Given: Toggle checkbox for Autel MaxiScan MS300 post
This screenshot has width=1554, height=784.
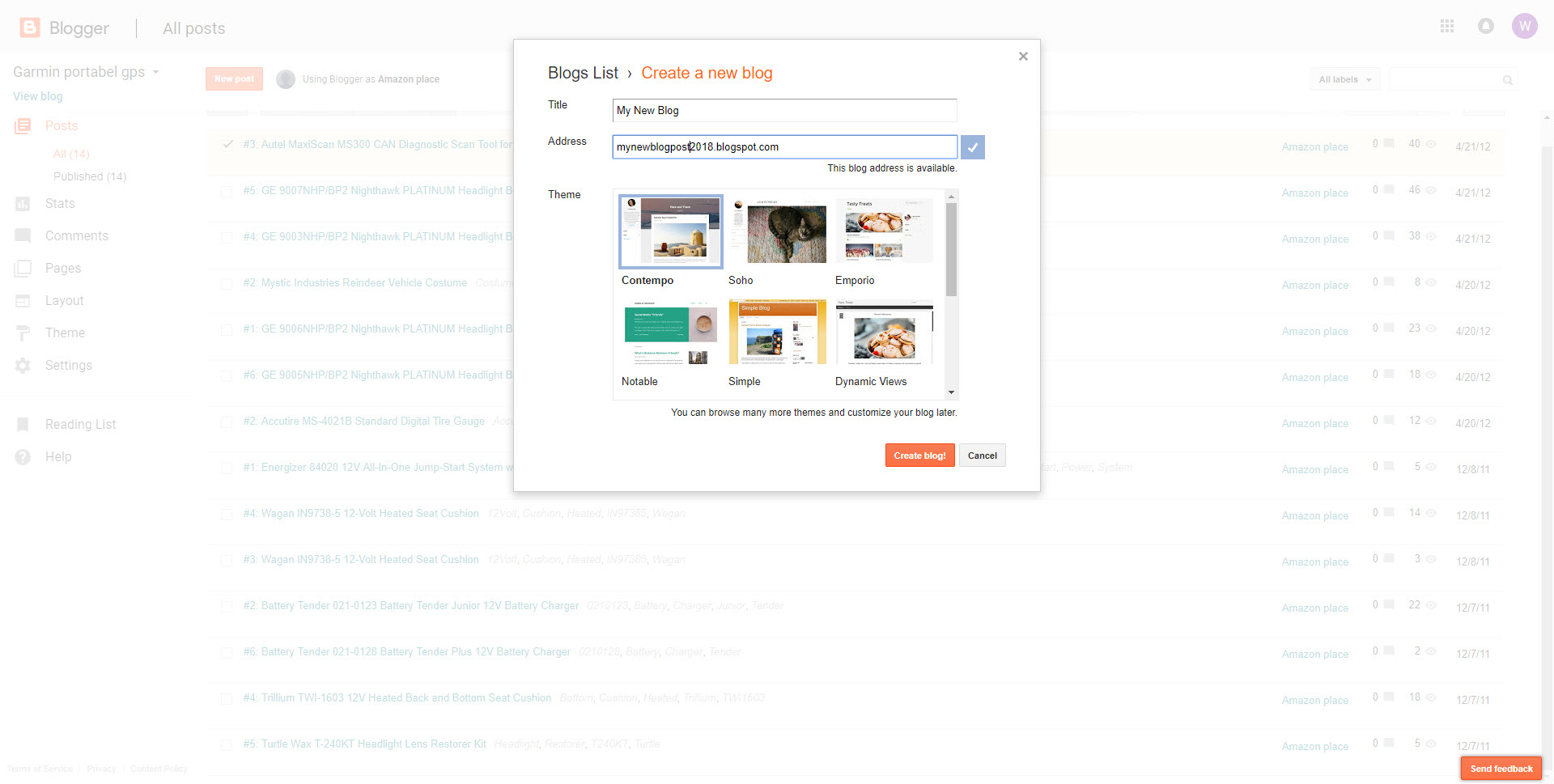Looking at the screenshot, I should pos(227,145).
